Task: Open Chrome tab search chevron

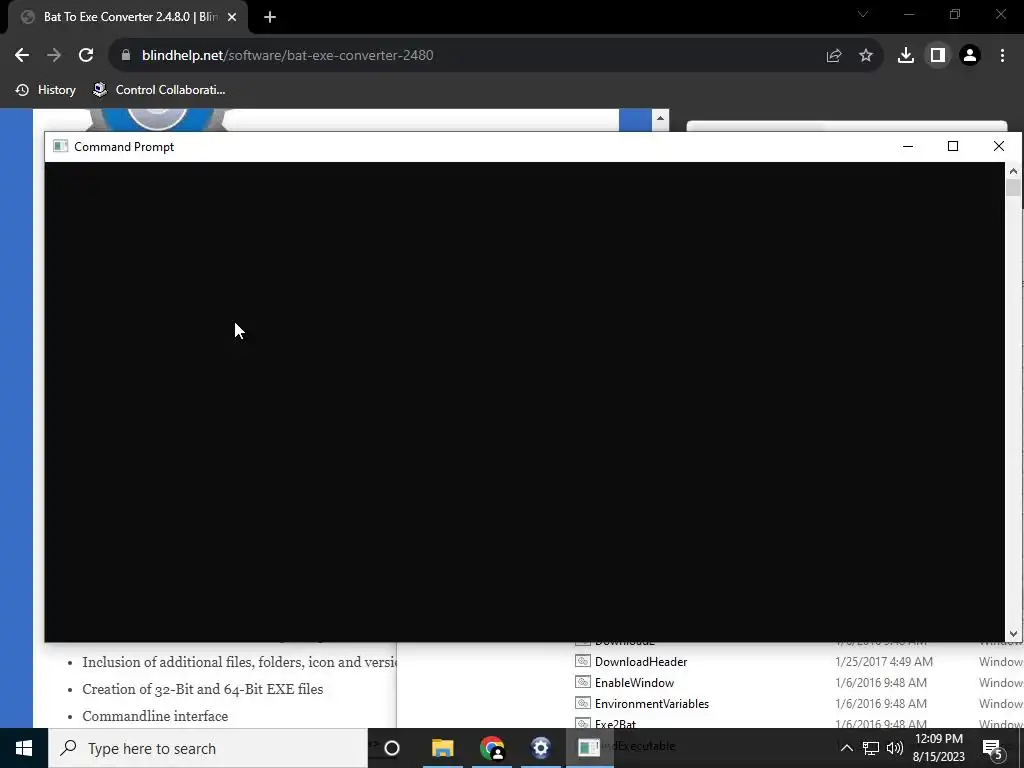Action: (x=863, y=14)
